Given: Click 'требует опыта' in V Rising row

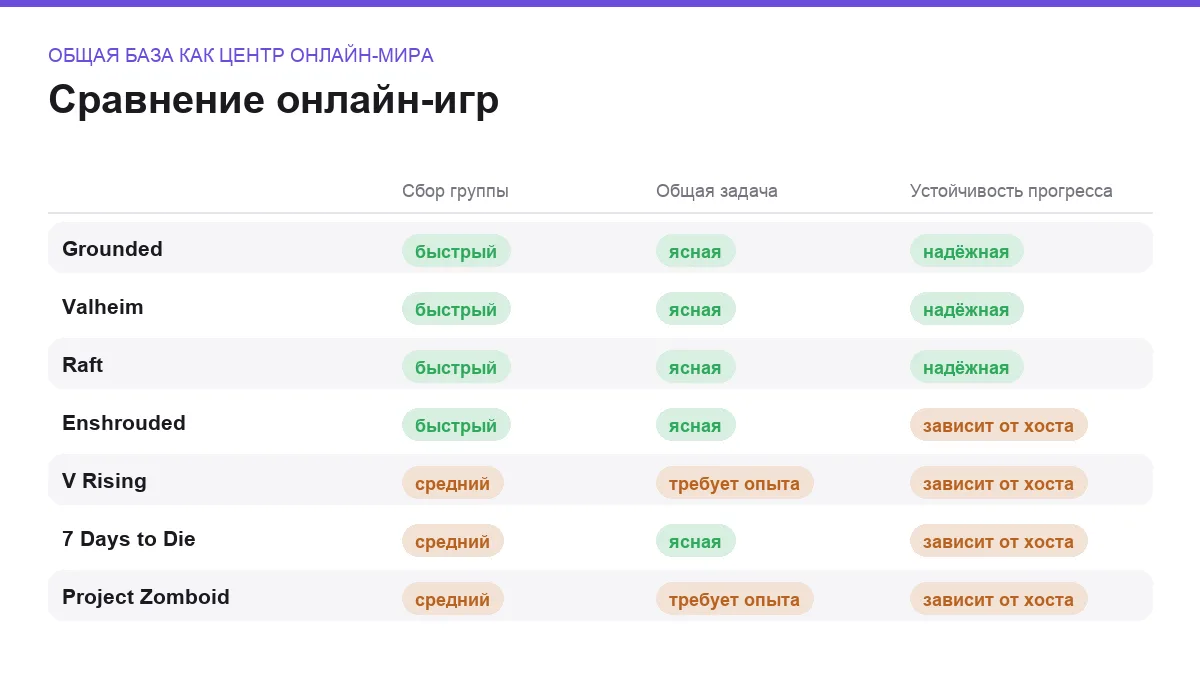Looking at the screenshot, I should [x=734, y=483].
